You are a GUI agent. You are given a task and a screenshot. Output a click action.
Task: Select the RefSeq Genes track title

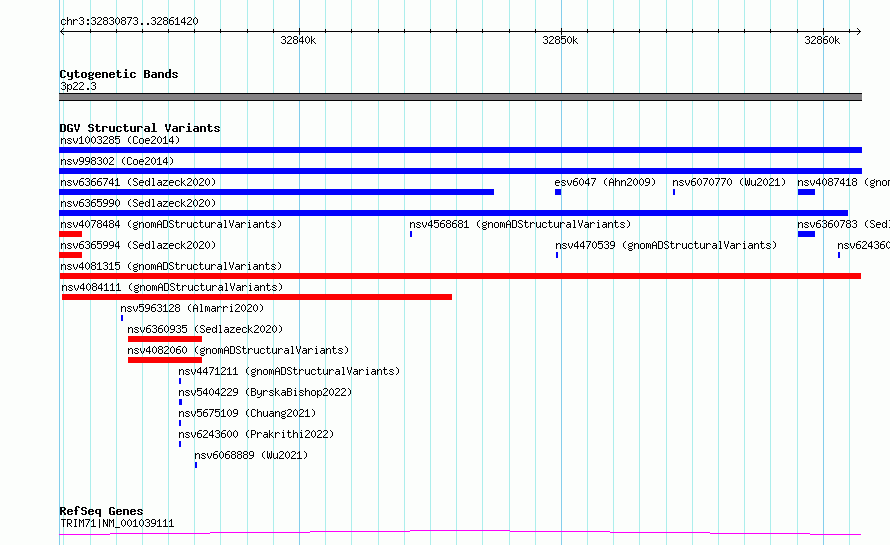[101, 512]
